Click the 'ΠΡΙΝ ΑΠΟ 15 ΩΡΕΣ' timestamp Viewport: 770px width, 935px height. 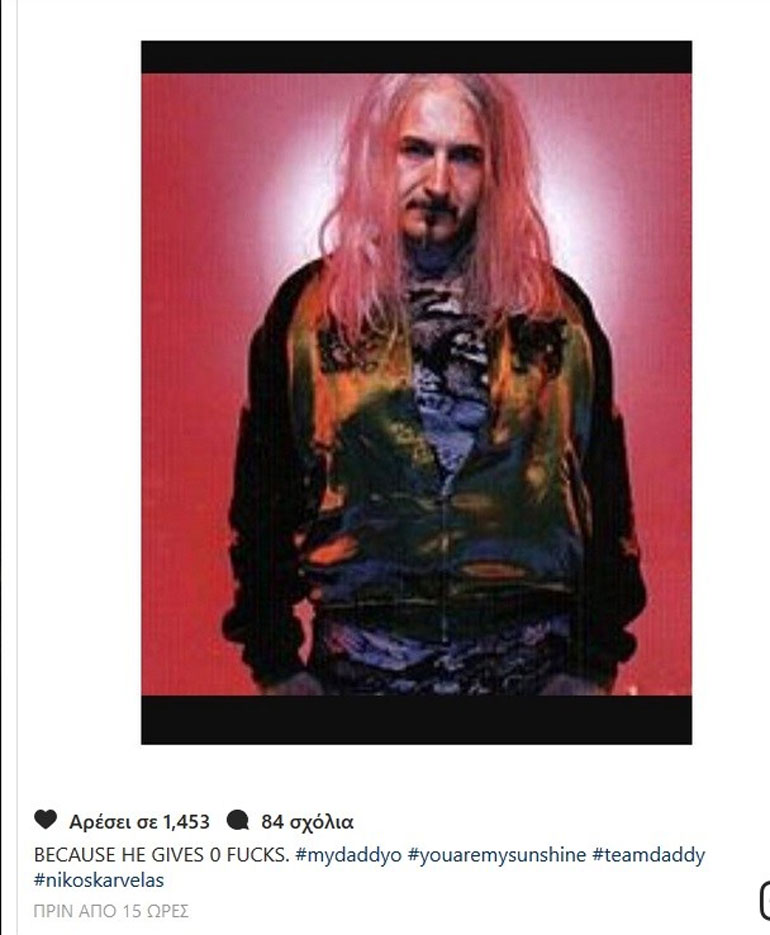tap(111, 911)
